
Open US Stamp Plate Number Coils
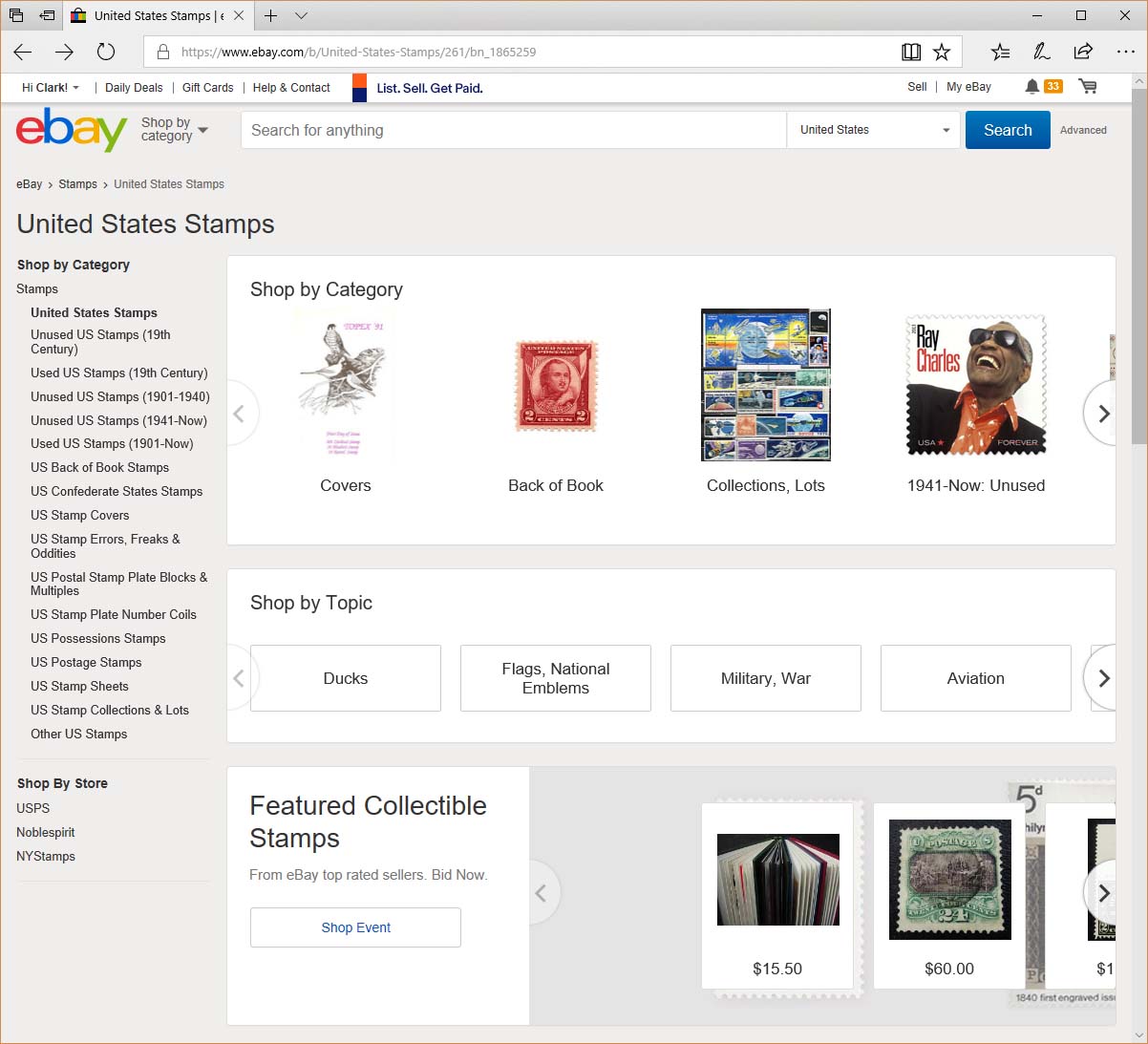pyautogui.click(x=113, y=614)
